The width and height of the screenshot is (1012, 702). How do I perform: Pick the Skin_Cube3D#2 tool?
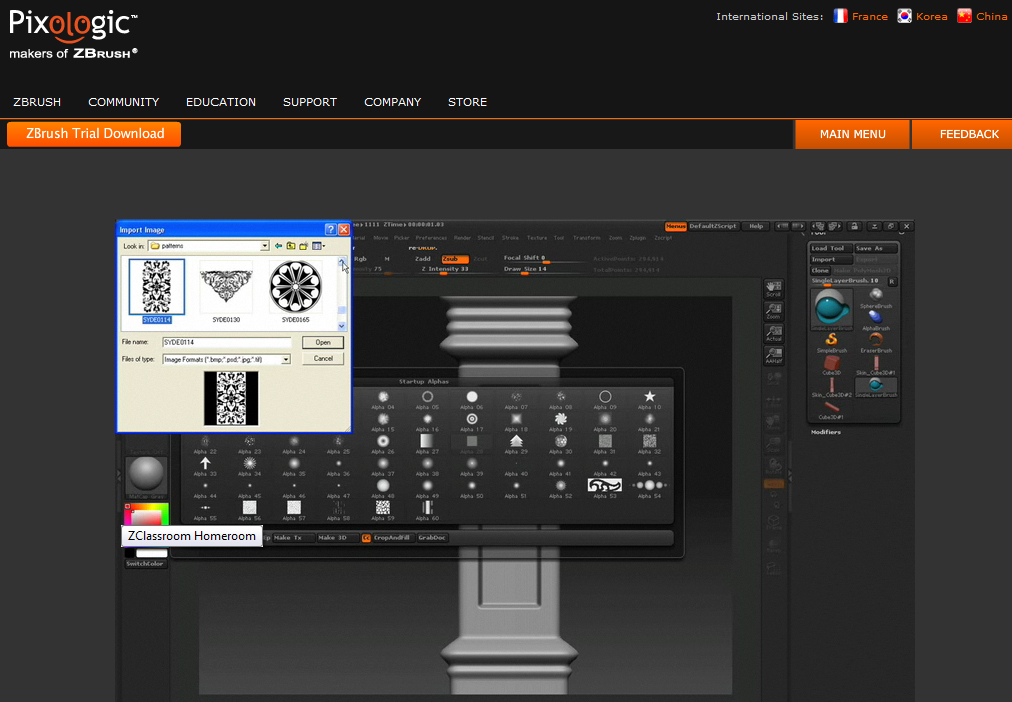pos(831,387)
